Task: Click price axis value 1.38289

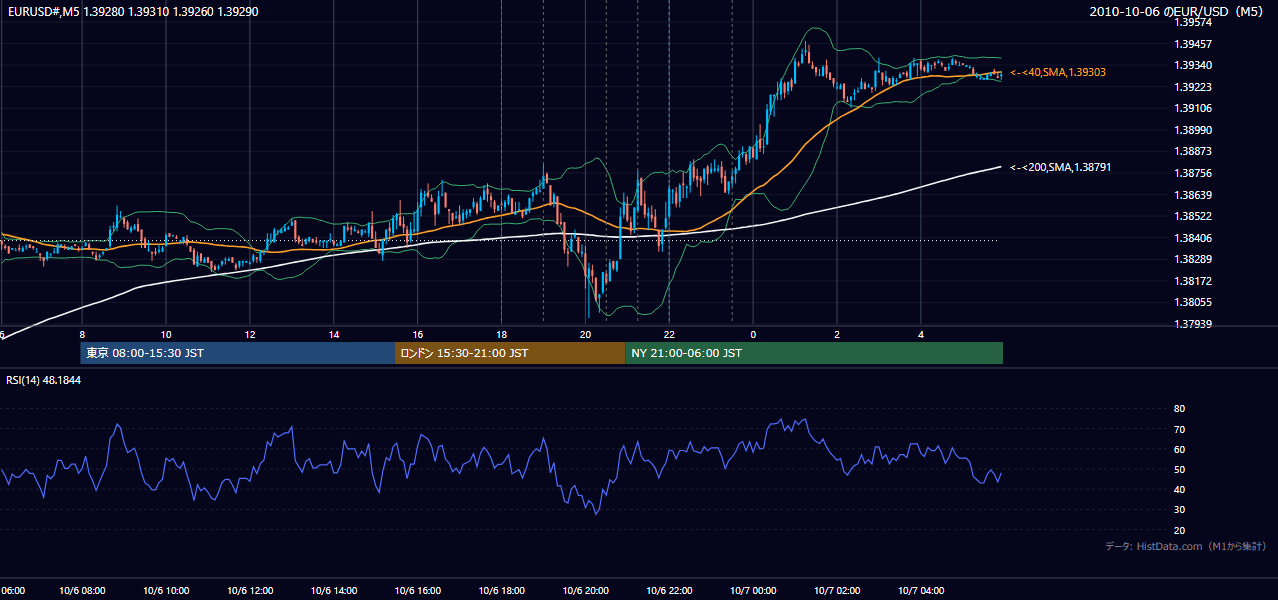Action: coord(1192,259)
